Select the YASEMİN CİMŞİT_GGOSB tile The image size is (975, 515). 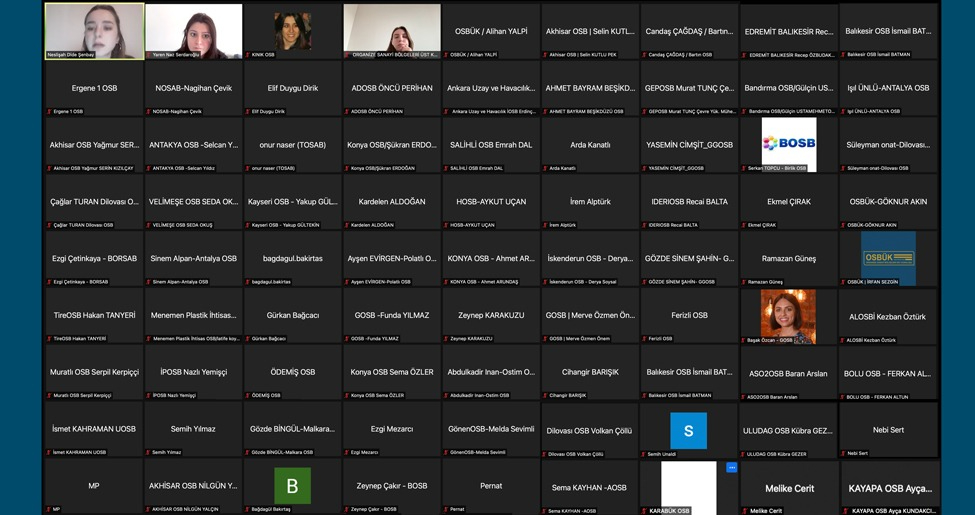(x=690, y=145)
